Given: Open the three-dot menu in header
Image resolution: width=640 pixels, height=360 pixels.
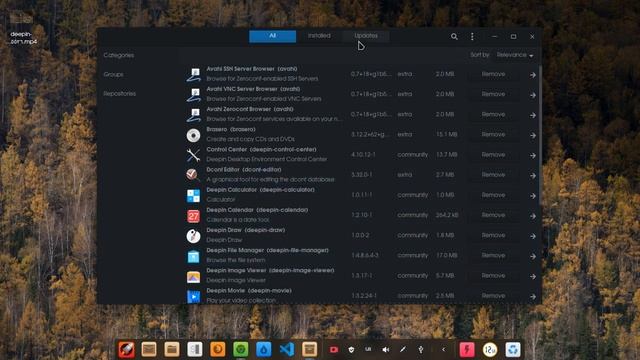Looking at the screenshot, I should coord(472,37).
